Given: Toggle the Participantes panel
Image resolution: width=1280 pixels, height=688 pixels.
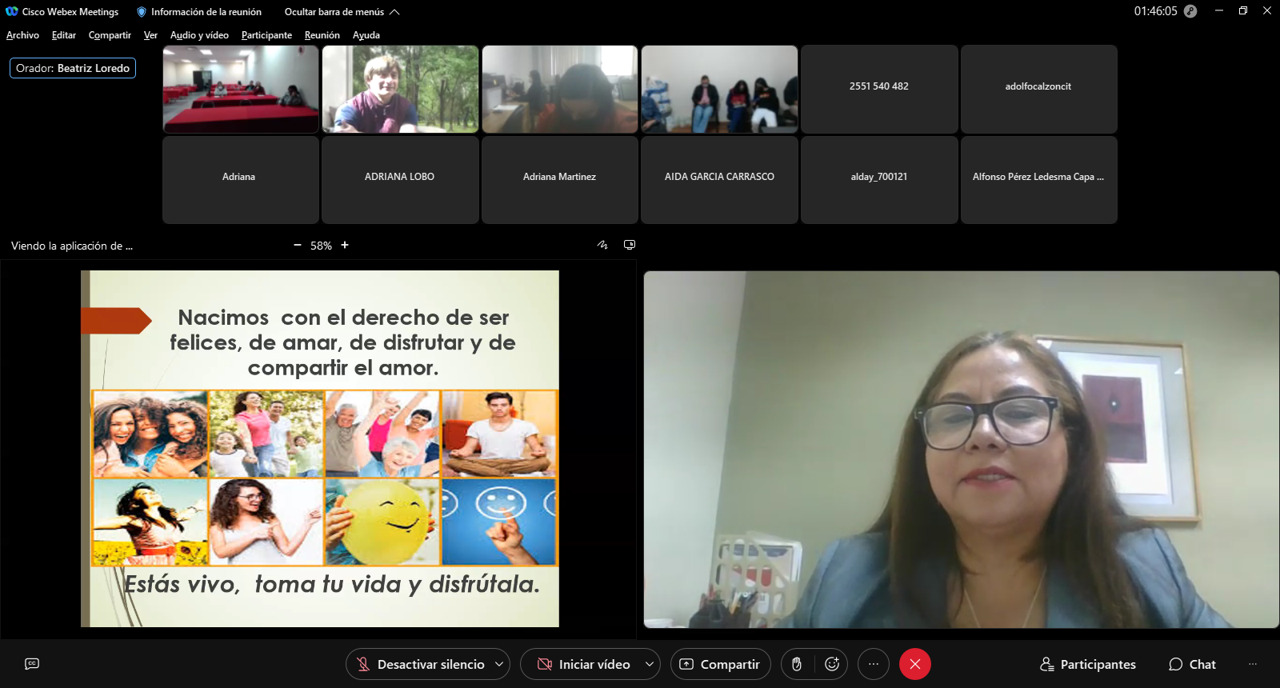Looking at the screenshot, I should click(x=1088, y=664).
